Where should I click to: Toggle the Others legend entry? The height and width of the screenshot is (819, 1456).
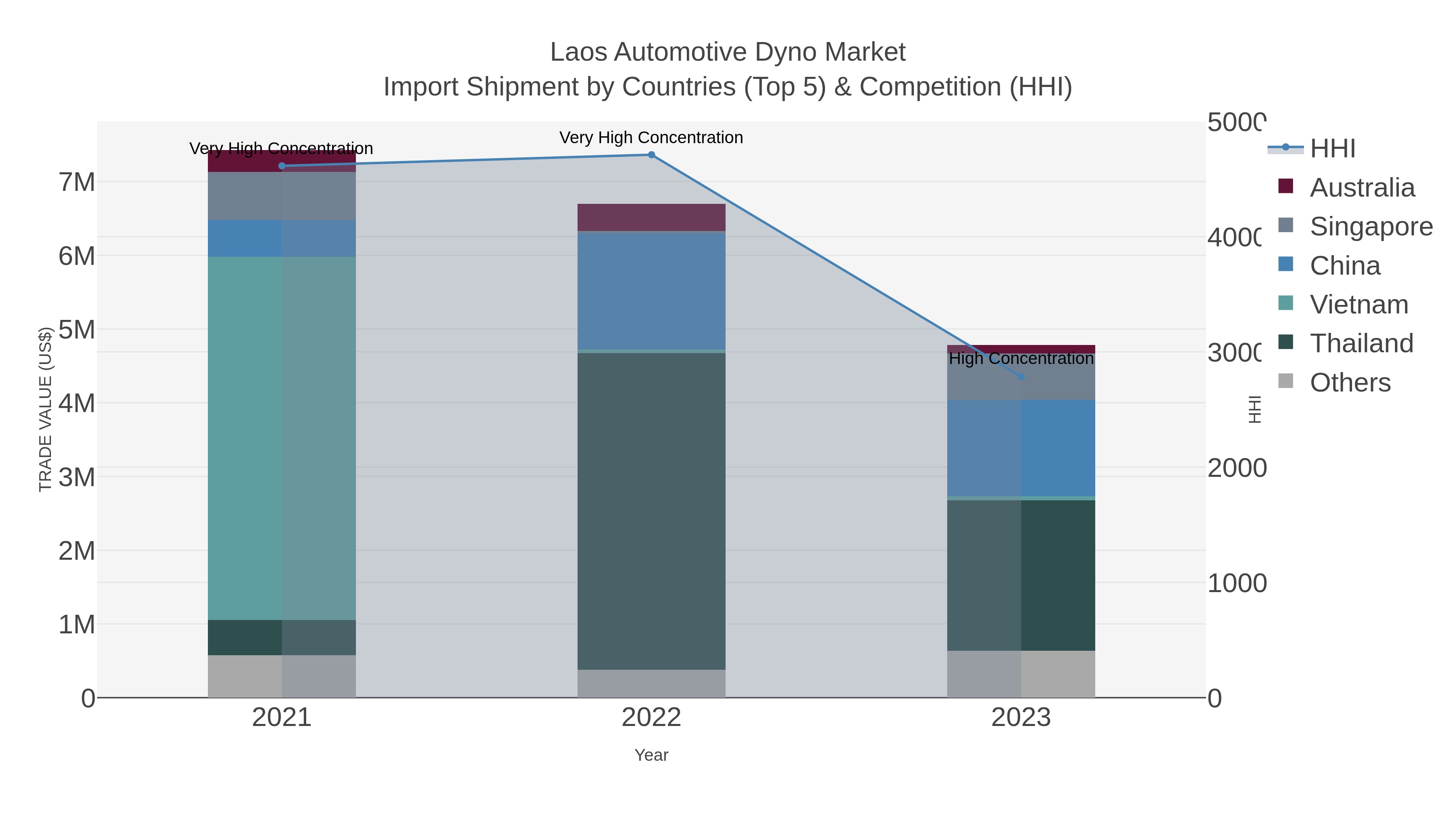coord(1334,382)
